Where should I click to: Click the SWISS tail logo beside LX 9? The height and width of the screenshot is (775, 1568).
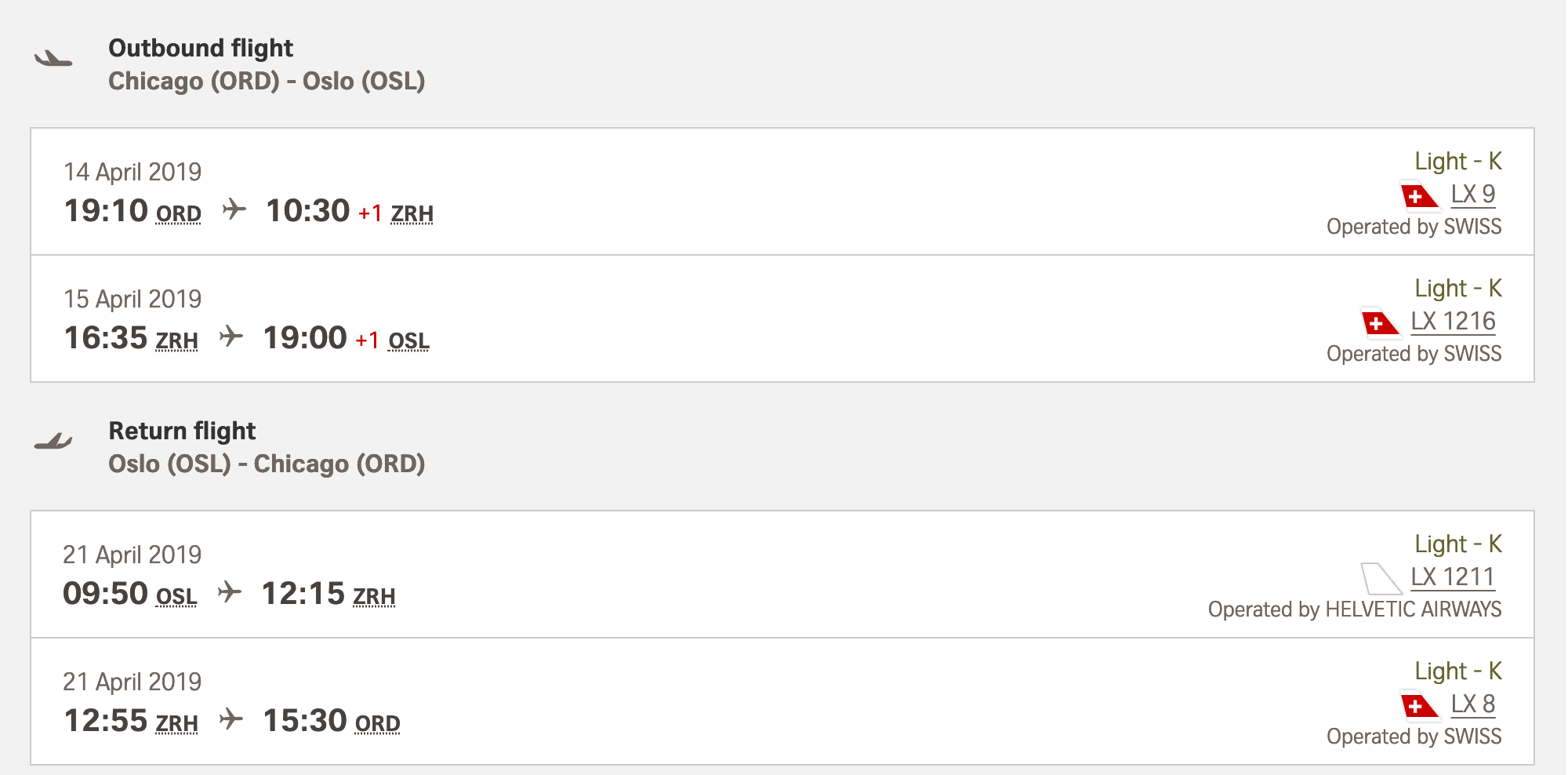pyautogui.click(x=1419, y=196)
